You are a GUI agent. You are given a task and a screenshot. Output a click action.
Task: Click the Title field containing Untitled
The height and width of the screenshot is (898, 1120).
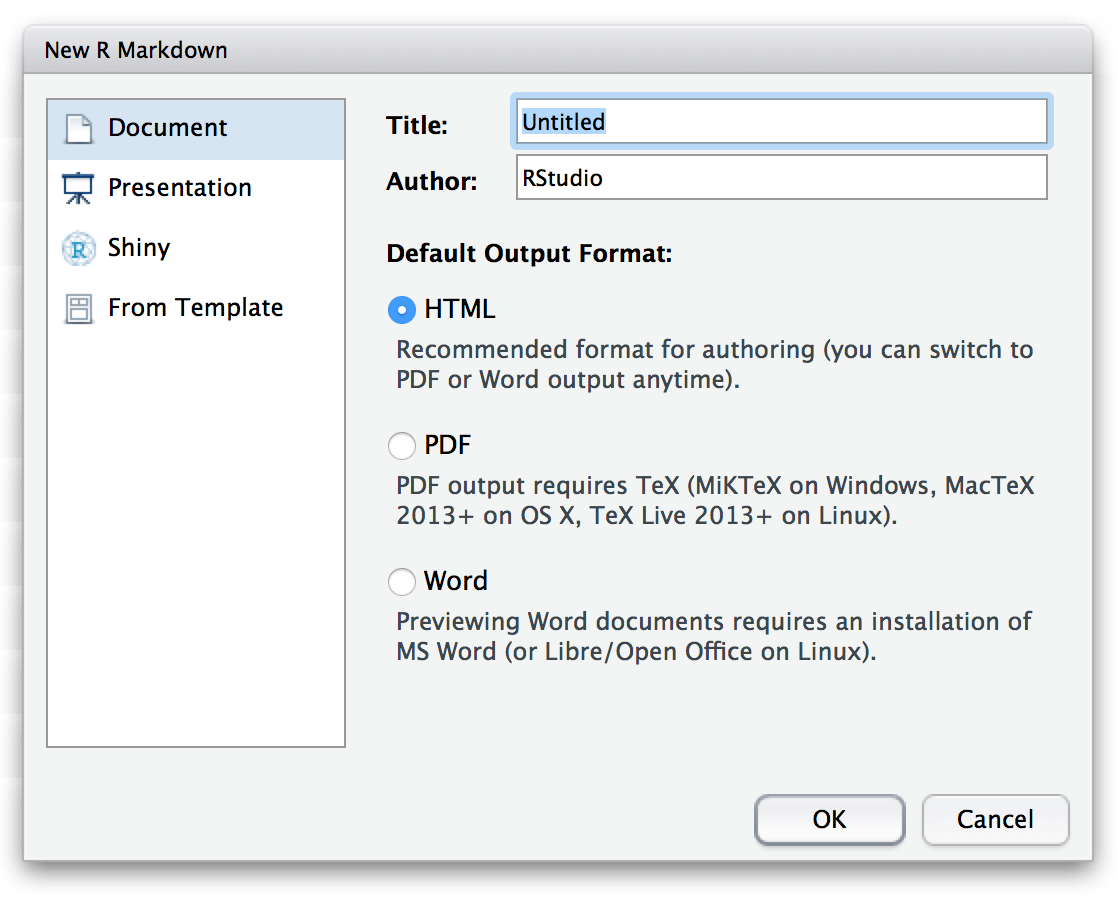pyautogui.click(x=781, y=121)
